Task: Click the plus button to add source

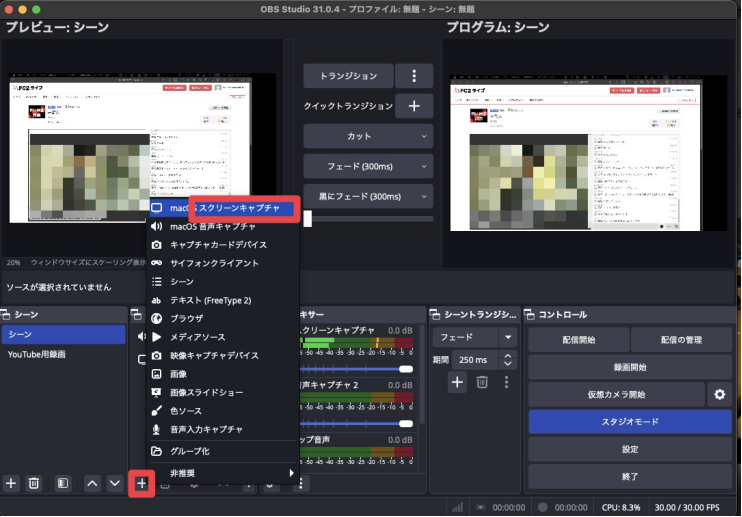Action: pyautogui.click(x=142, y=483)
